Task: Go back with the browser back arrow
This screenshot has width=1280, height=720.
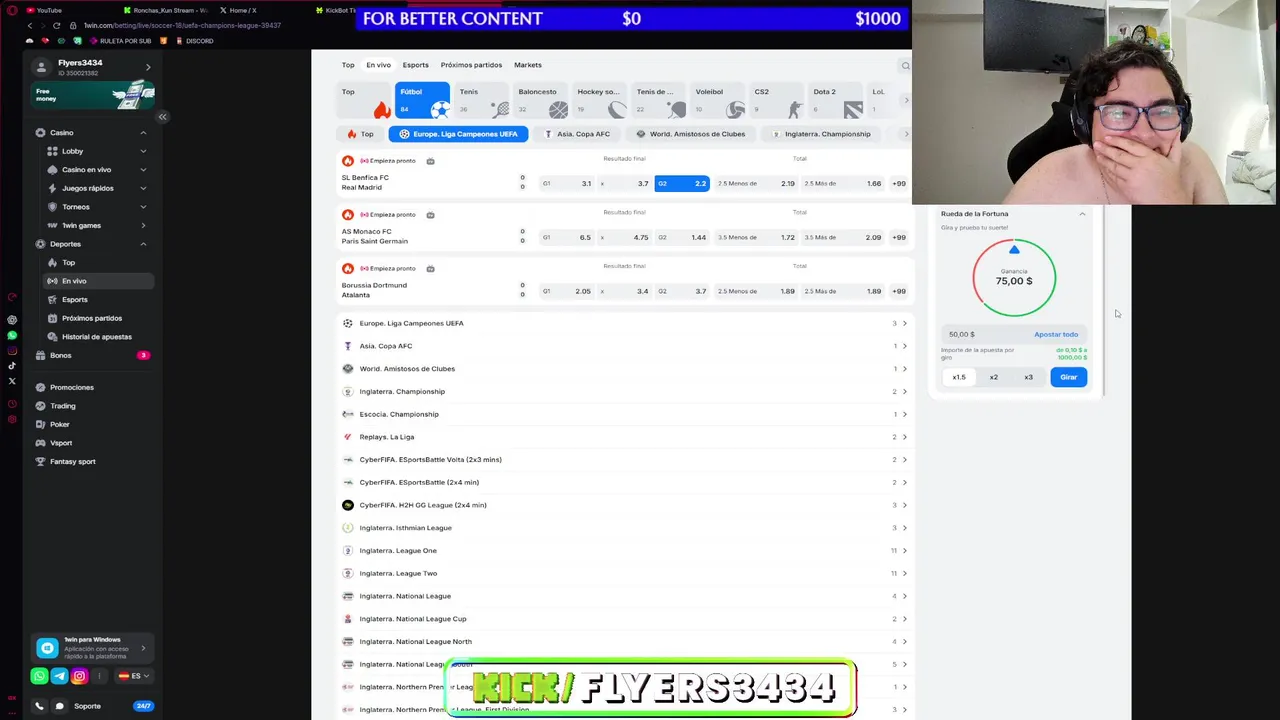Action: coord(30,25)
